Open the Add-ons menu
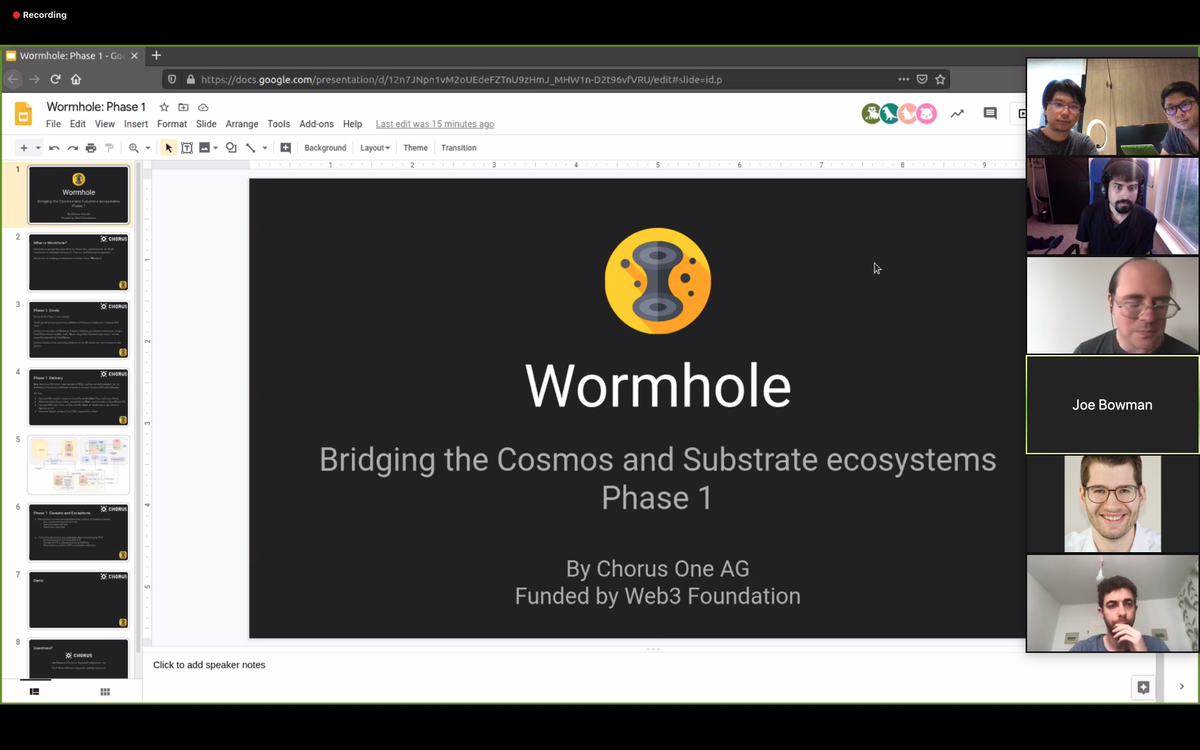 317,124
